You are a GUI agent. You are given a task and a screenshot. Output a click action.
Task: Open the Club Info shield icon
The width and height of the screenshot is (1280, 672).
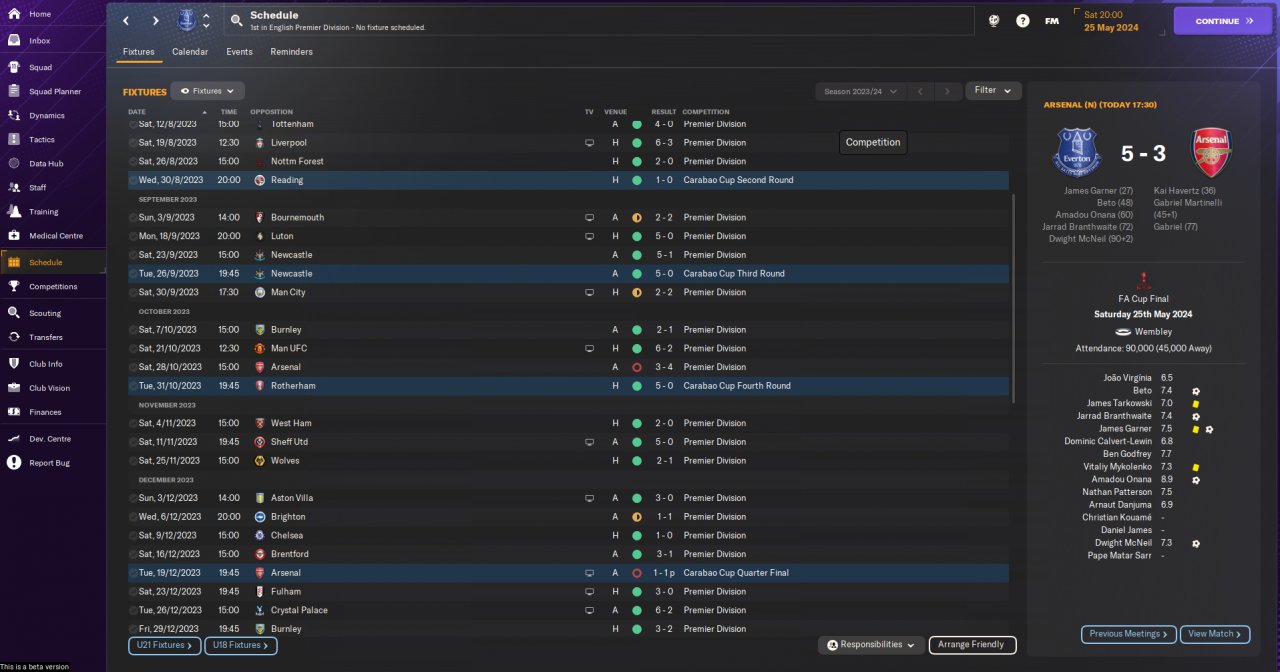pos(14,363)
